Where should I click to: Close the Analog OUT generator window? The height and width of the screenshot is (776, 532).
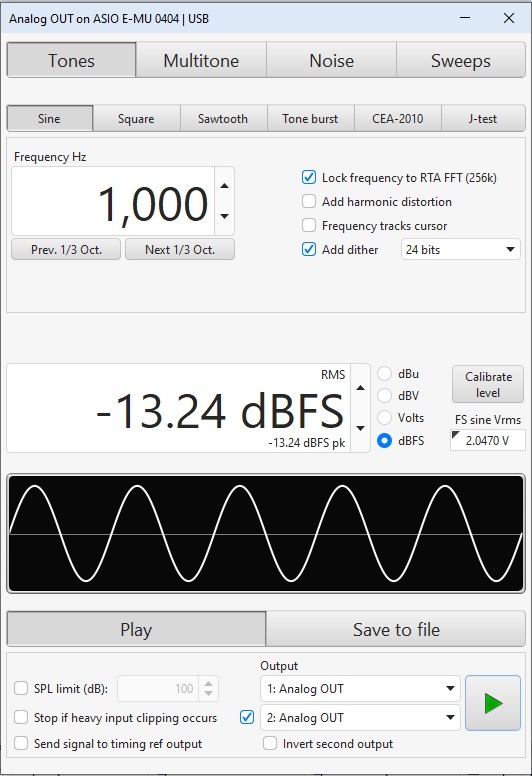click(x=509, y=18)
